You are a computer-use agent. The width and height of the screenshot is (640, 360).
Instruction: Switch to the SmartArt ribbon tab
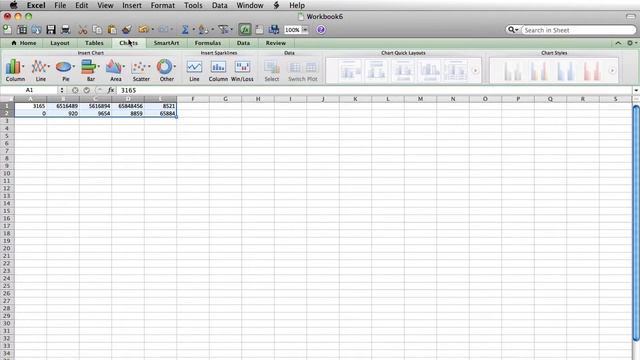(166, 43)
